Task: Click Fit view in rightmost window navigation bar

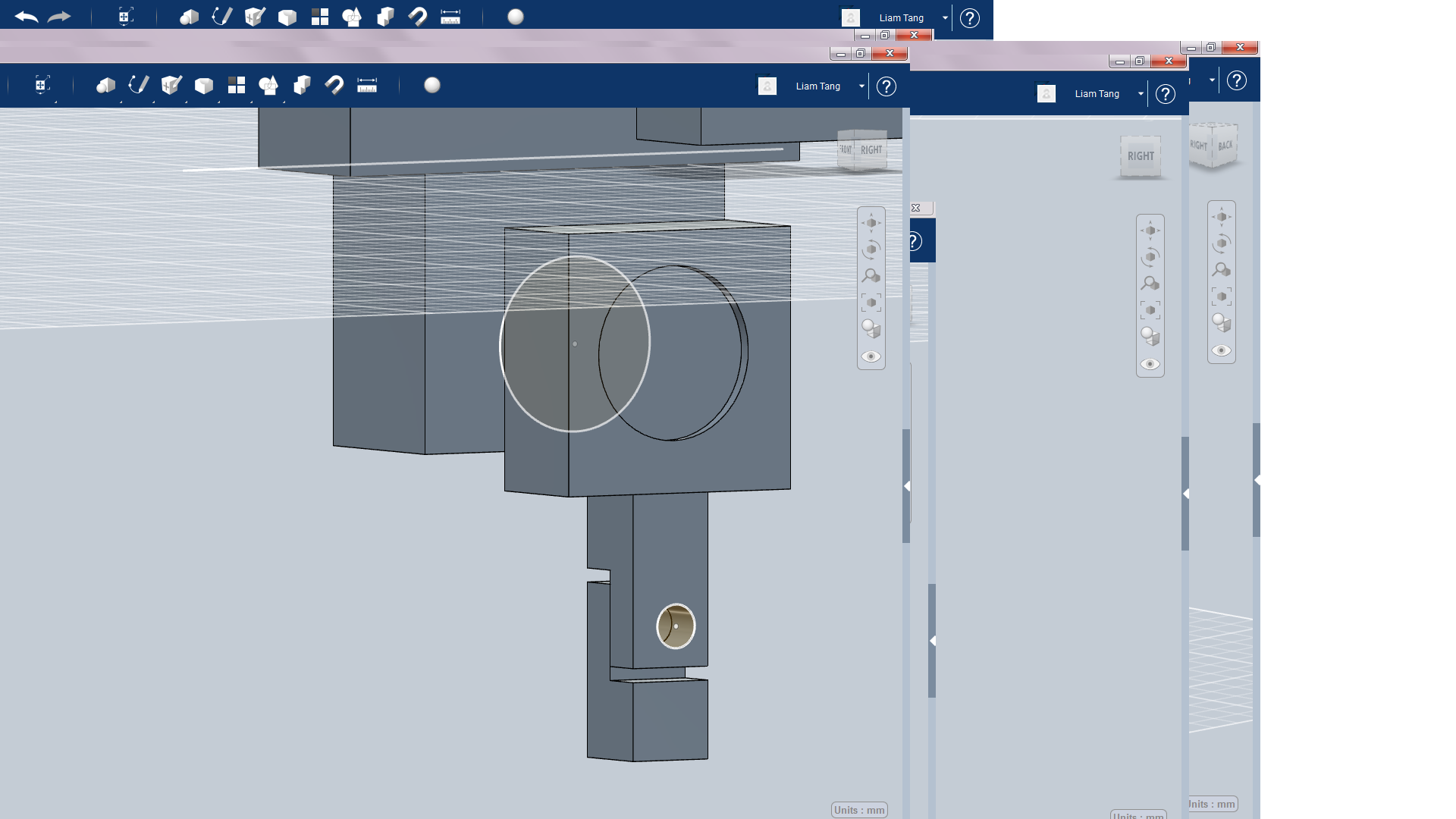Action: pos(1222,297)
